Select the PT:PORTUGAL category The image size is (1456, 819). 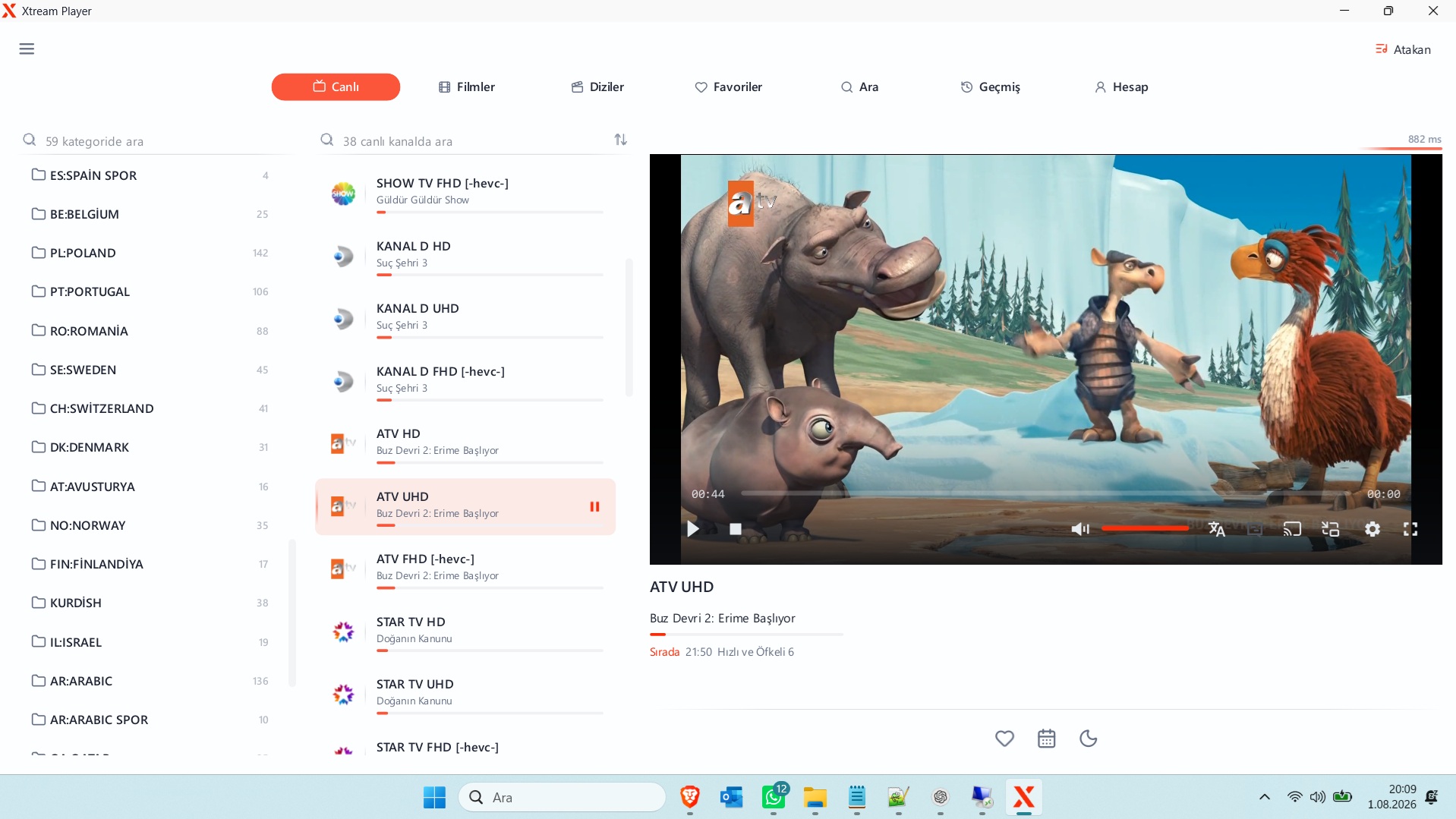coord(150,291)
